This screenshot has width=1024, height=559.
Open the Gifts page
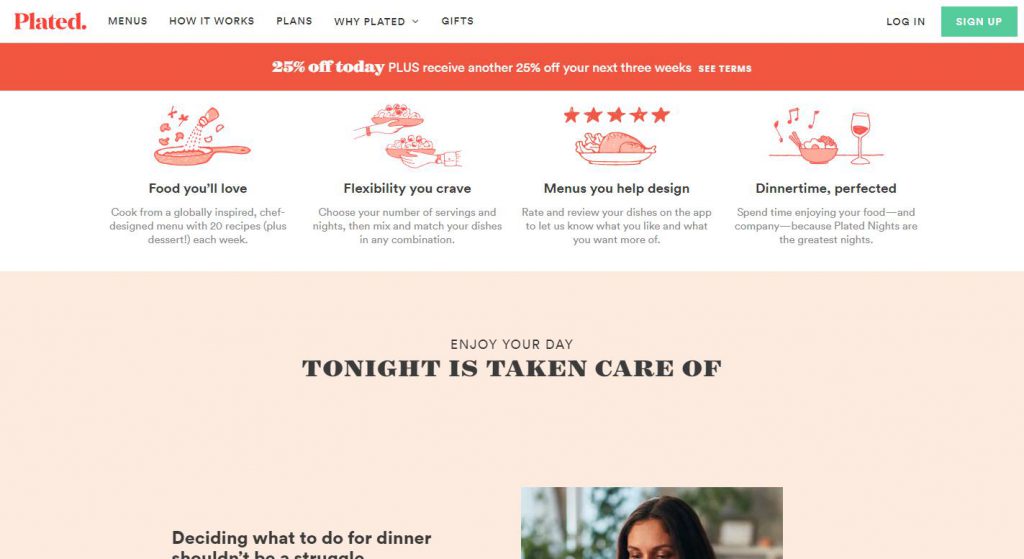pos(457,21)
